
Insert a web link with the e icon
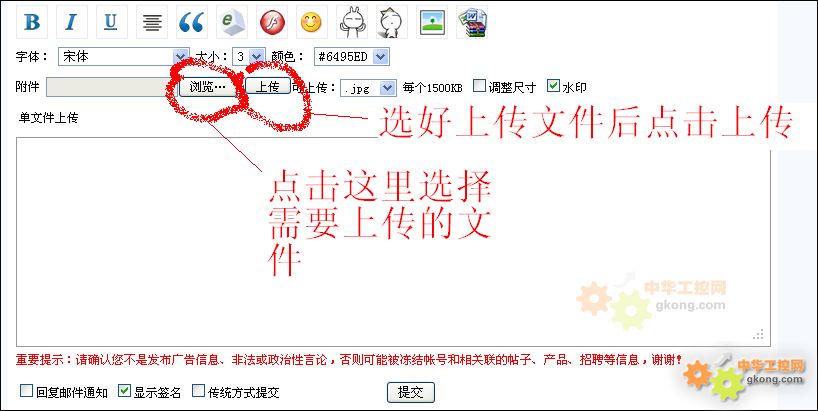pos(232,22)
